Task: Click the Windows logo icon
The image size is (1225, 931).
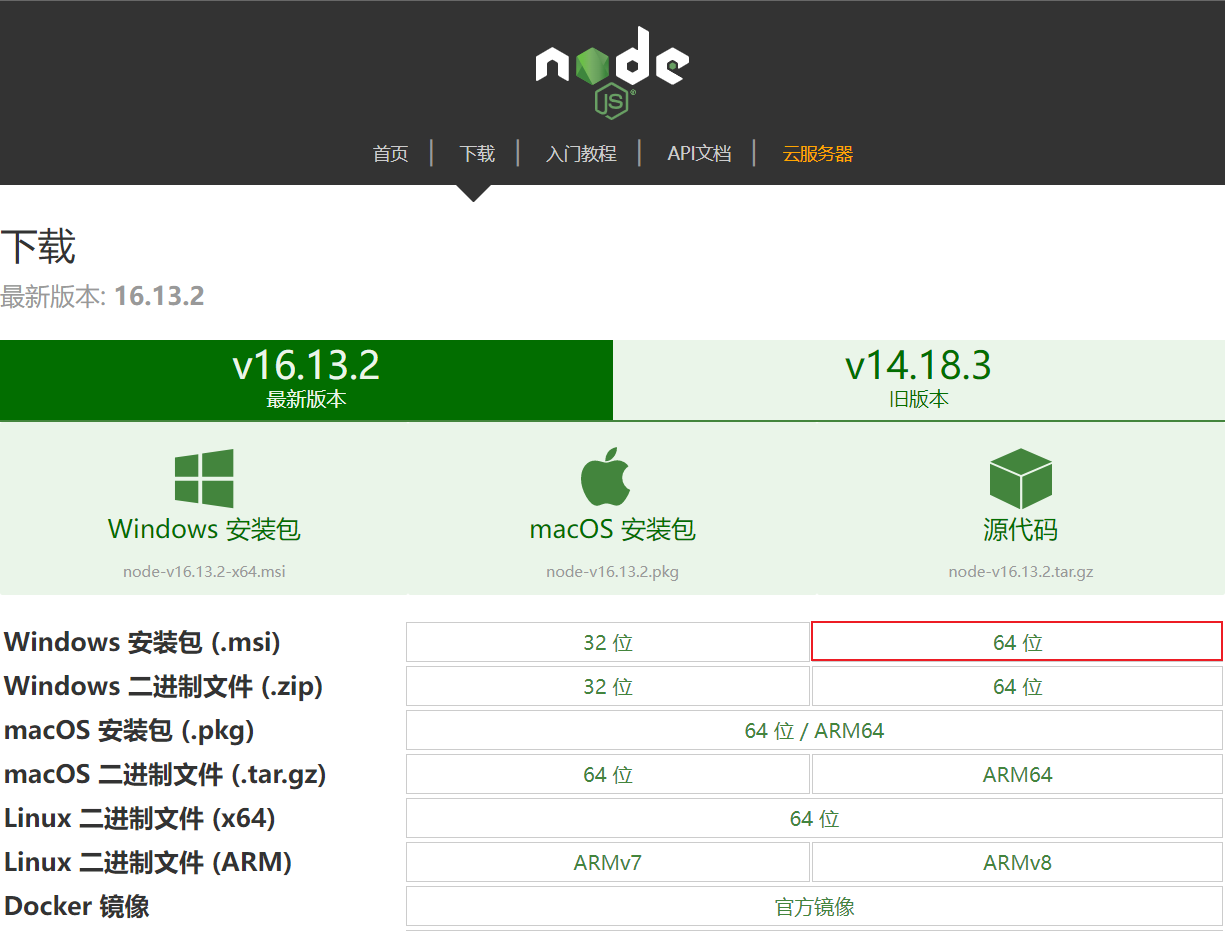Action: tap(204, 478)
